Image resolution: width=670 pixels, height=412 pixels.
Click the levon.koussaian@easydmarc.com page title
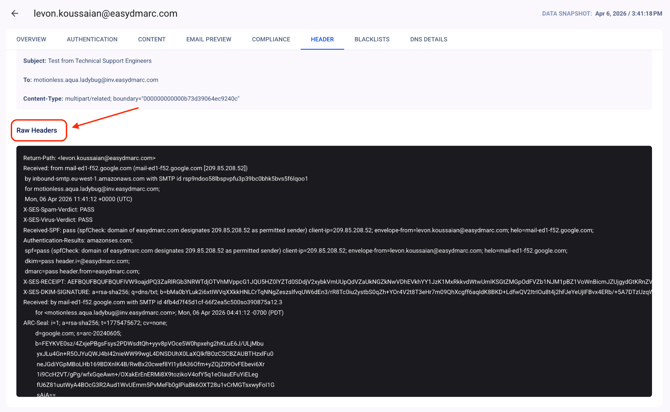(x=105, y=14)
